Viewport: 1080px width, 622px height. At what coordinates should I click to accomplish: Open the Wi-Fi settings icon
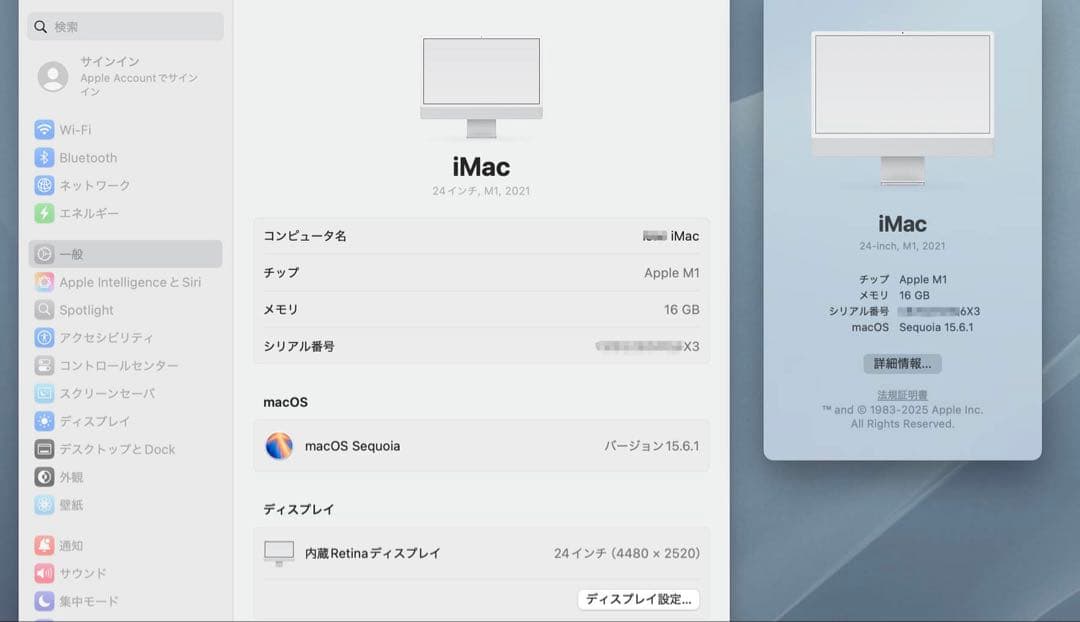42,129
